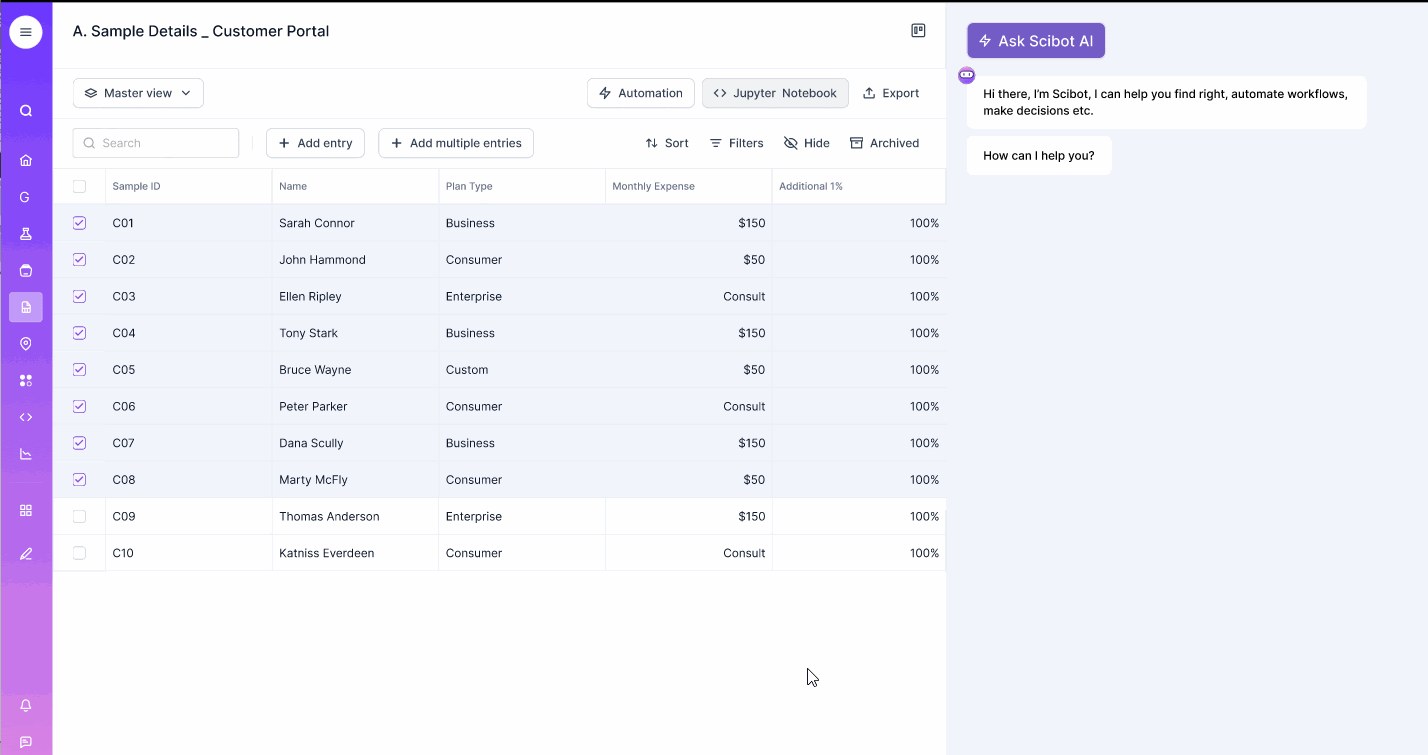Viewport: 1428px width, 755px height.
Task: Select the Home icon in the sidebar
Action: pyautogui.click(x=25, y=160)
